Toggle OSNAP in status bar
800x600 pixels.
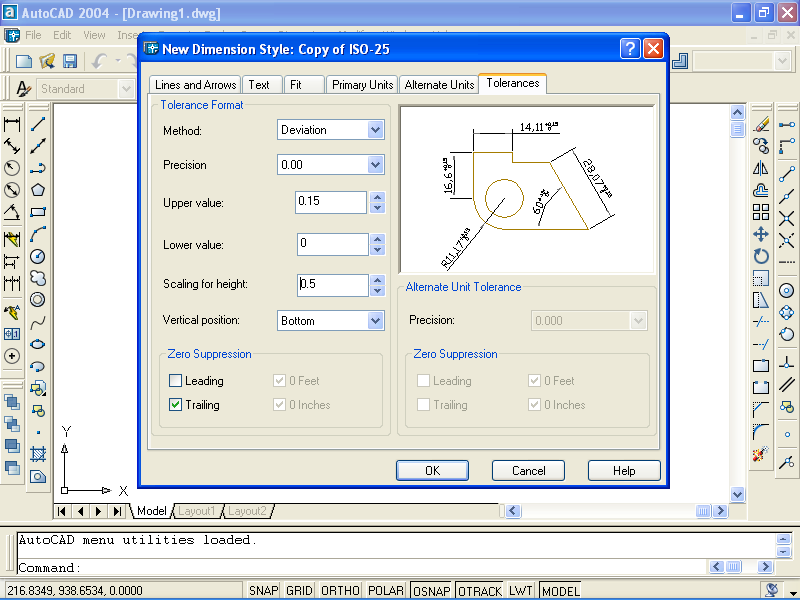(x=432, y=591)
